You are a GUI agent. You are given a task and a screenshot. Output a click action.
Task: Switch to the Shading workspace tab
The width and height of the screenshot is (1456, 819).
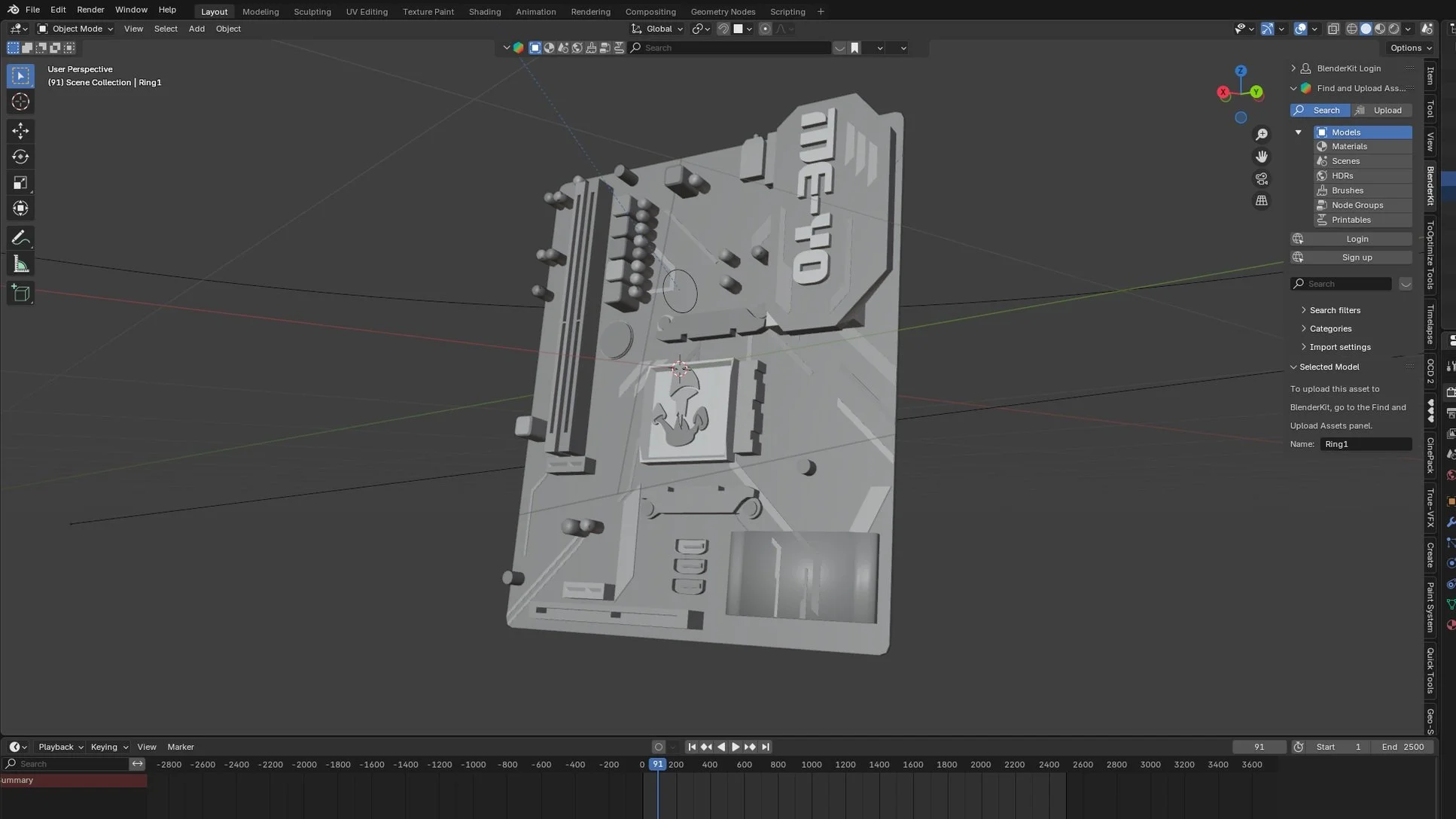[484, 11]
